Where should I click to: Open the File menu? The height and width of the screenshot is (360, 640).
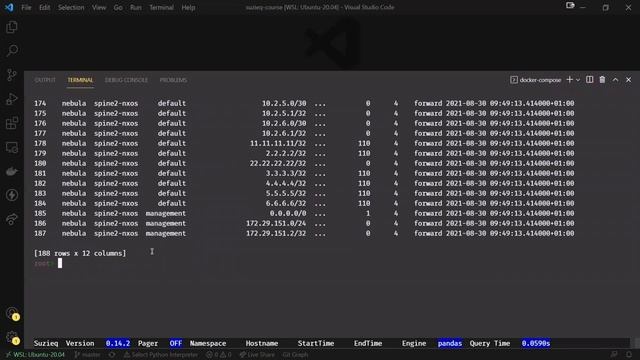[26, 7]
